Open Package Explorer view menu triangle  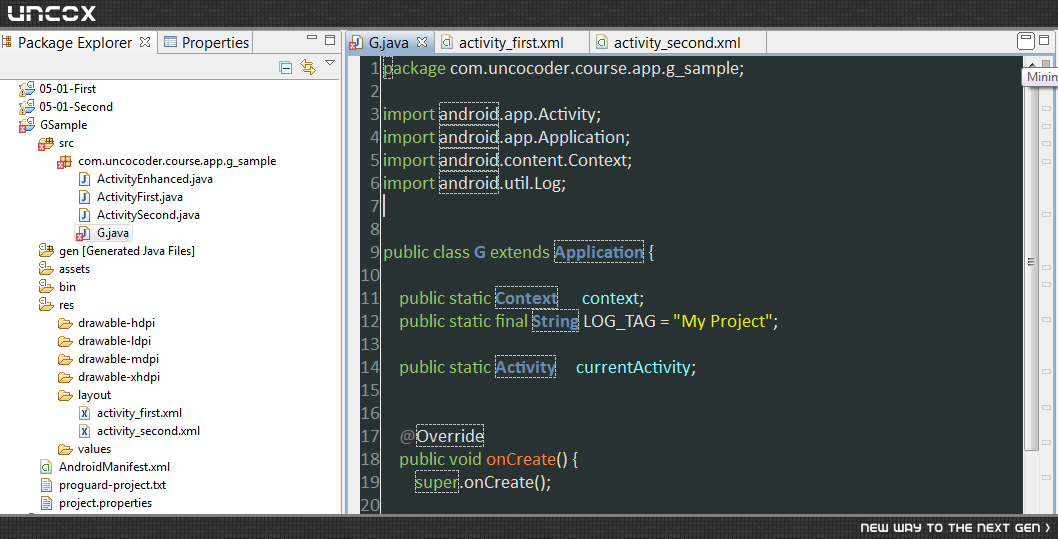click(330, 63)
